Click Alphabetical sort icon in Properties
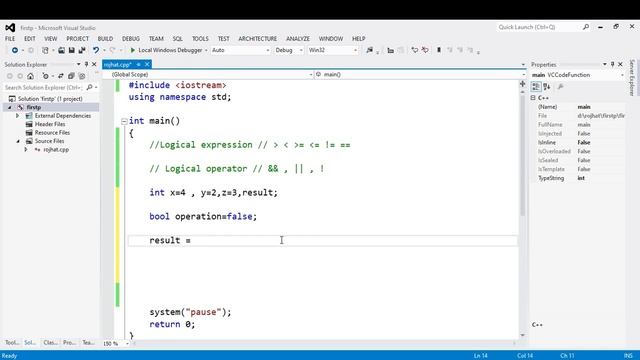The width and height of the screenshot is (640, 360). pyautogui.click(x=547, y=87)
